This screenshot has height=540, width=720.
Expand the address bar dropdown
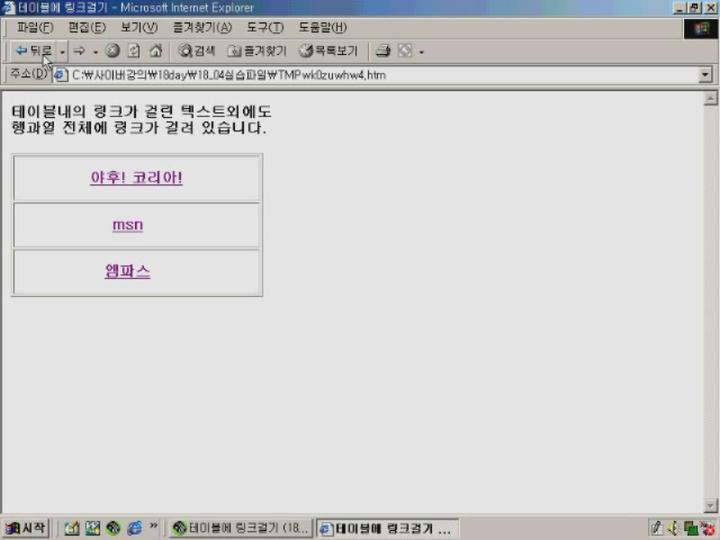tap(705, 75)
